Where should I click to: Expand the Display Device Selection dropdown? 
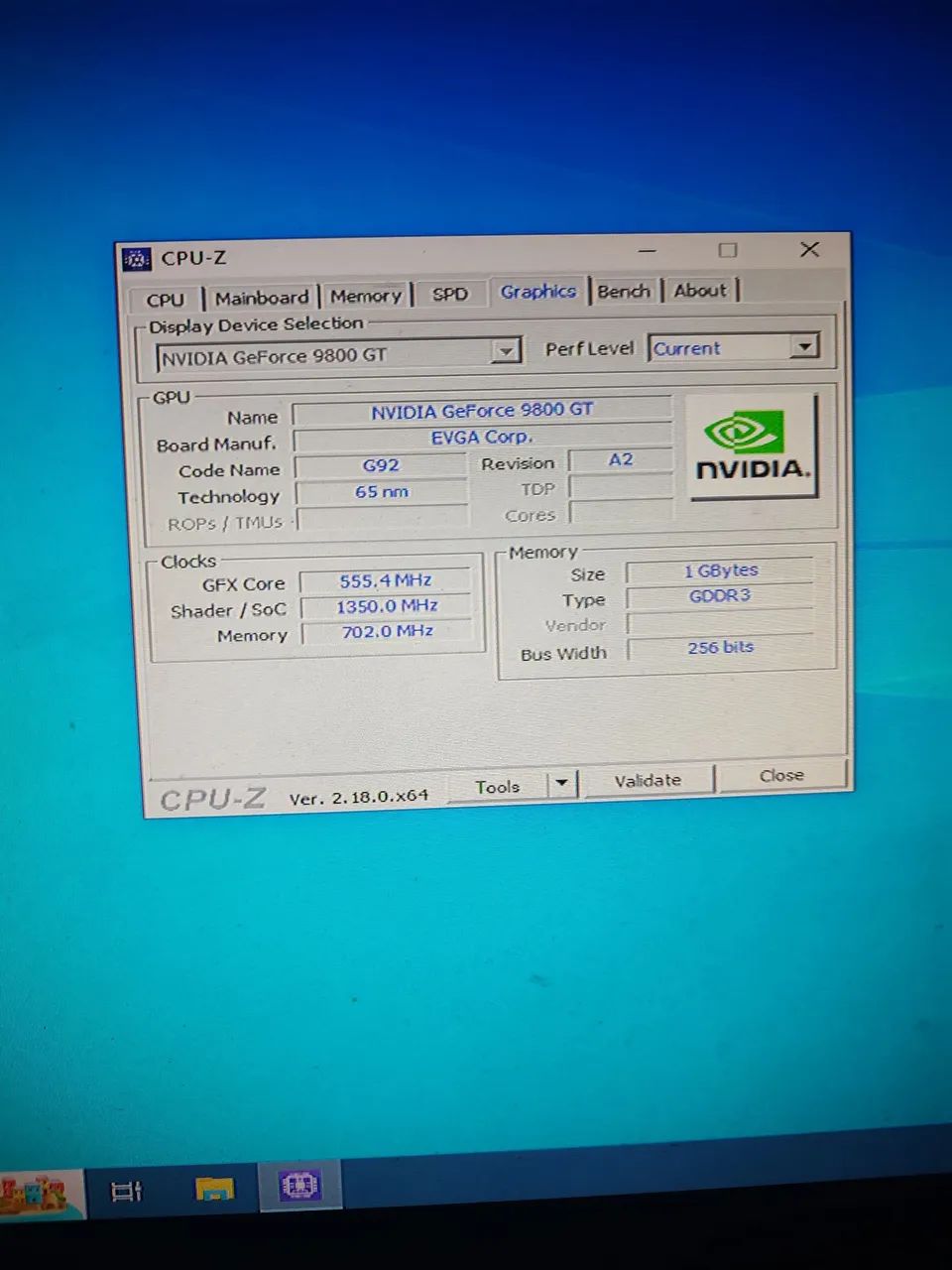(507, 351)
